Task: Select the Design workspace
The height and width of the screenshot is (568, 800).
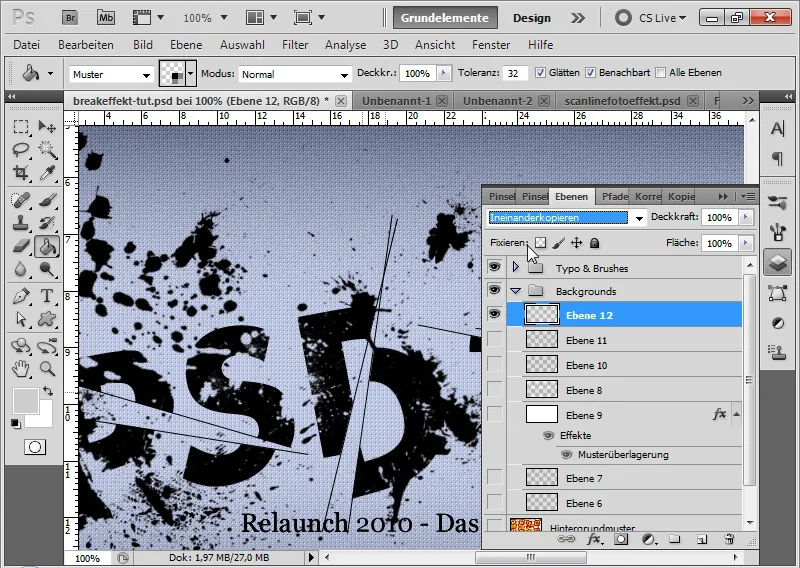Action: pos(532,18)
